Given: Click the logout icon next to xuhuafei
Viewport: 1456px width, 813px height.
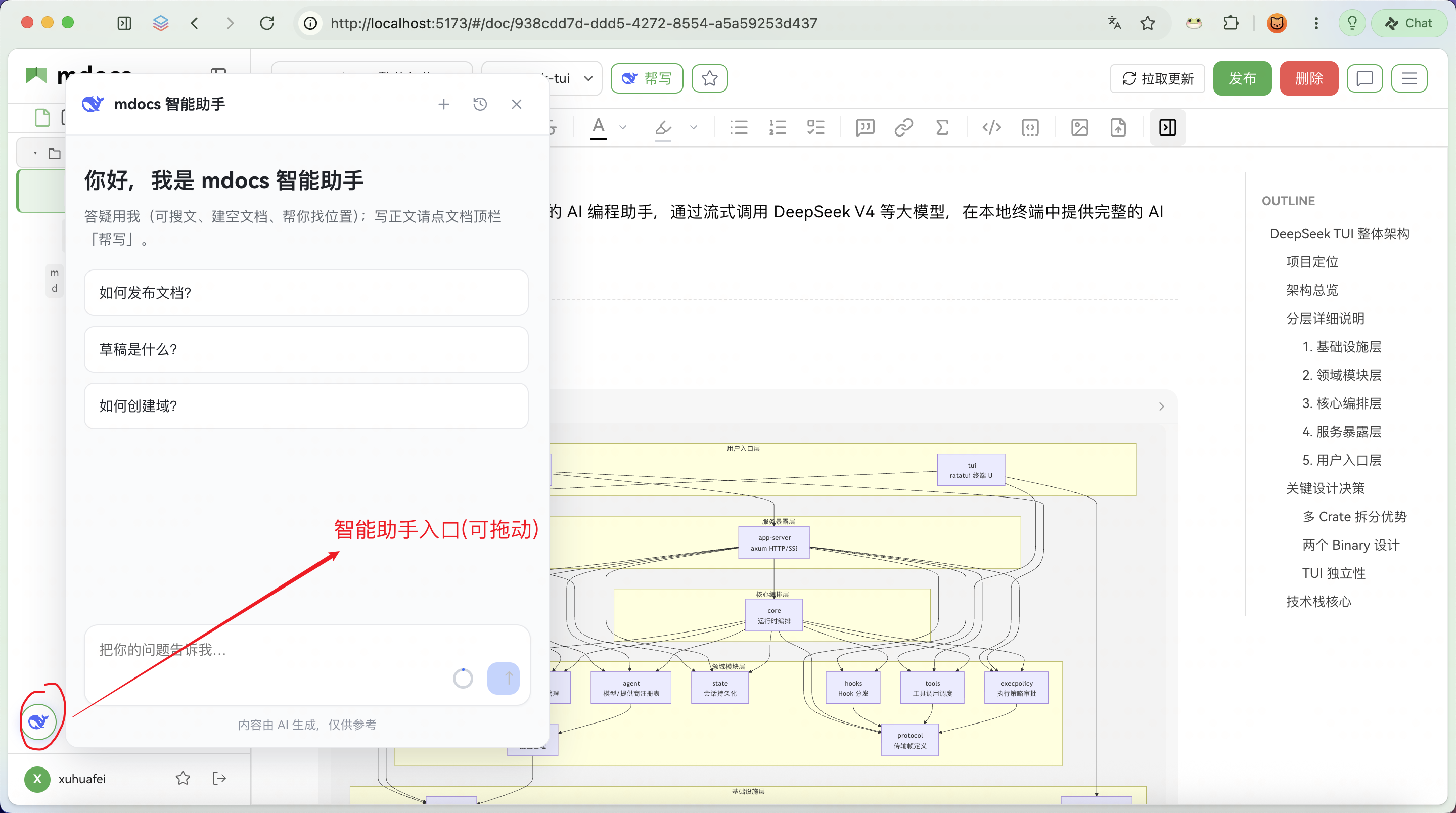Looking at the screenshot, I should (219, 778).
